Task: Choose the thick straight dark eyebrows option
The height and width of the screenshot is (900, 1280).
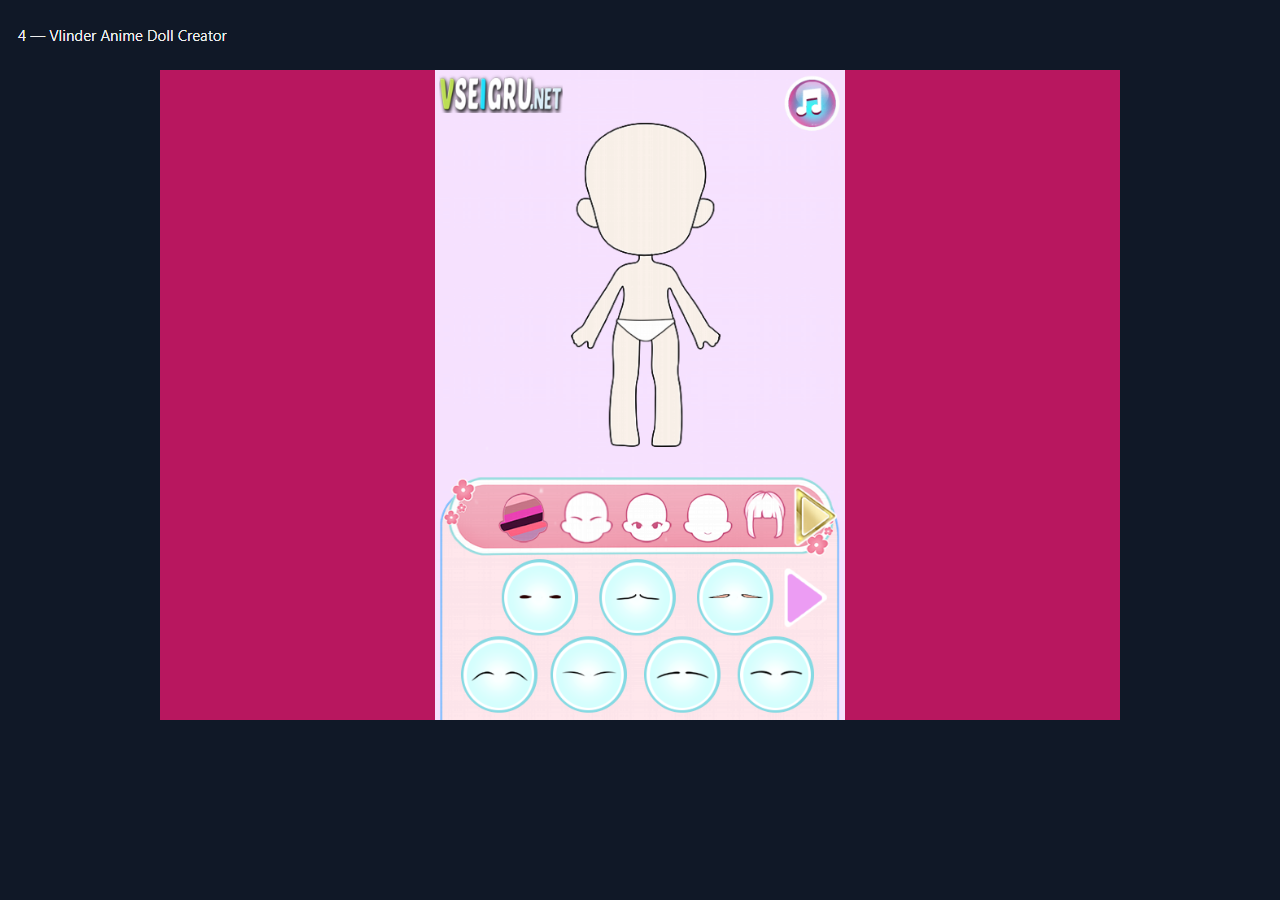Action: (x=682, y=675)
